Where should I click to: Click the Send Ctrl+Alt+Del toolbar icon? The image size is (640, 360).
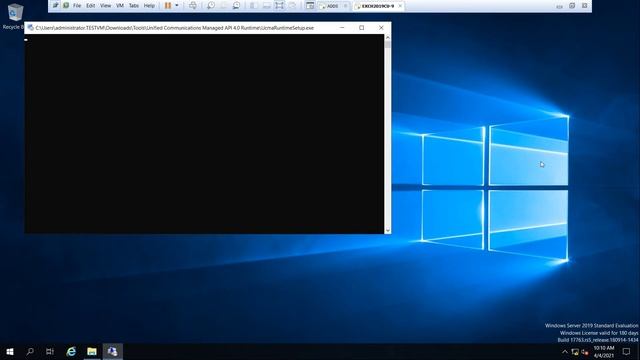point(193,6)
